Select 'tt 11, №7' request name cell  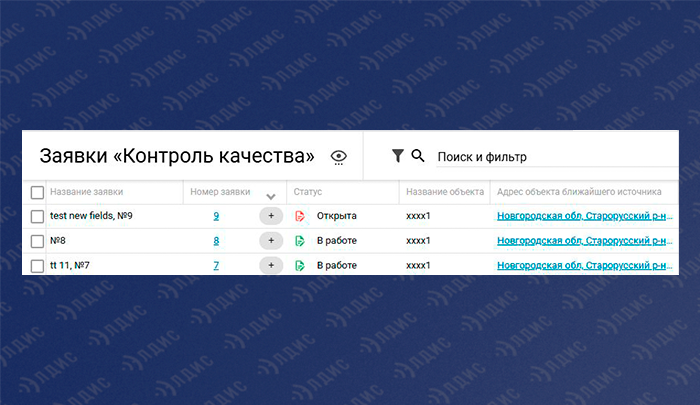tap(70, 265)
